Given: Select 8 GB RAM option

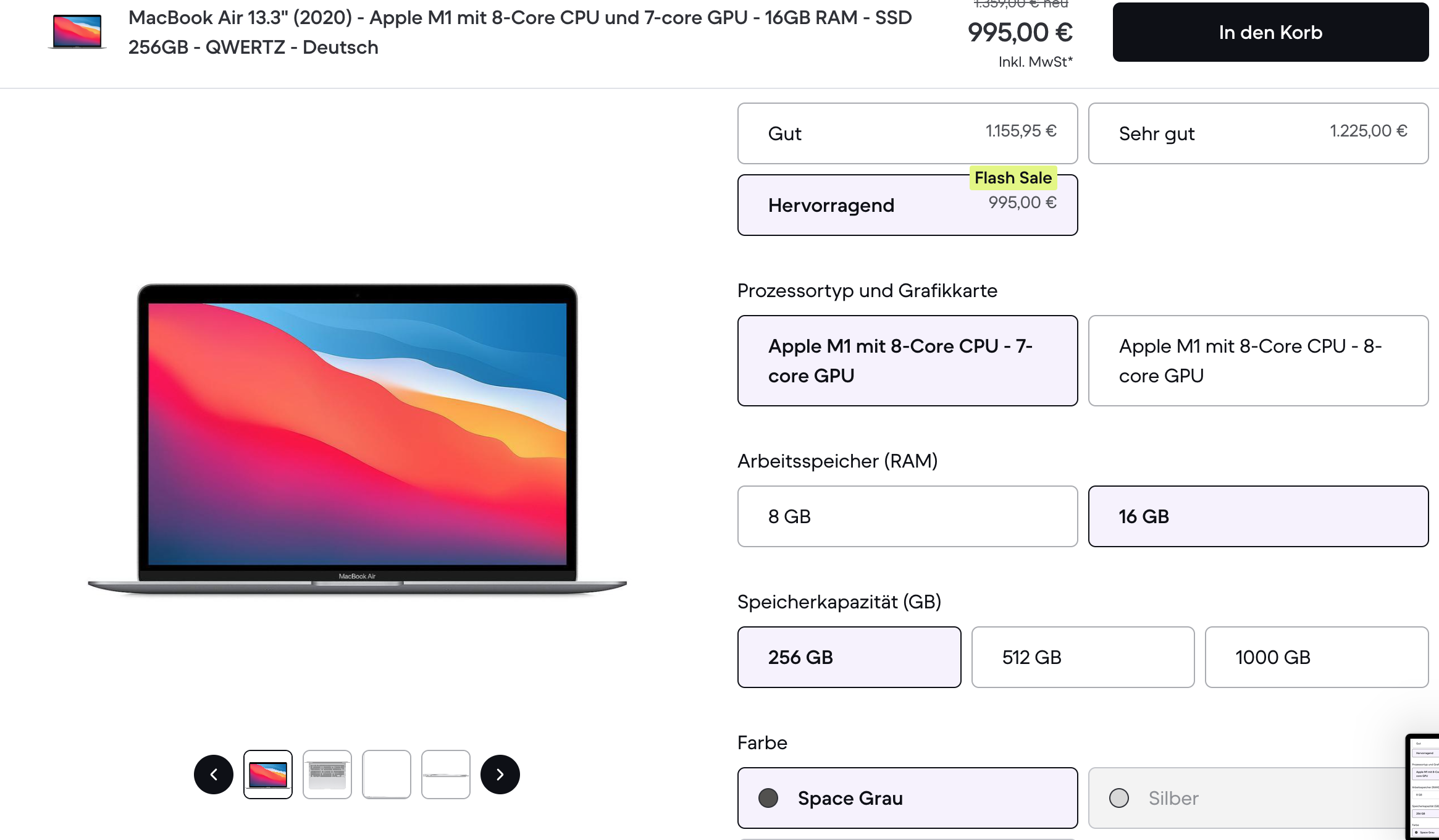Looking at the screenshot, I should (907, 516).
